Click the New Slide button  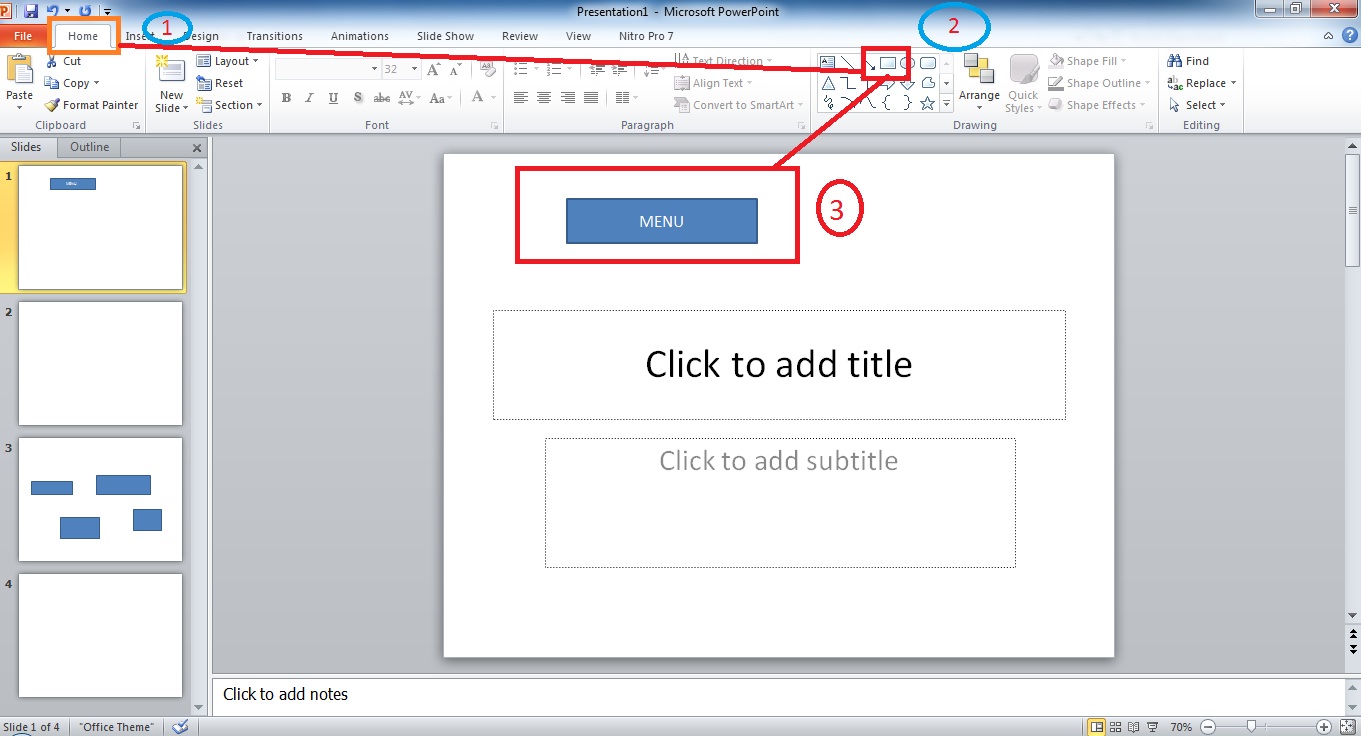171,84
